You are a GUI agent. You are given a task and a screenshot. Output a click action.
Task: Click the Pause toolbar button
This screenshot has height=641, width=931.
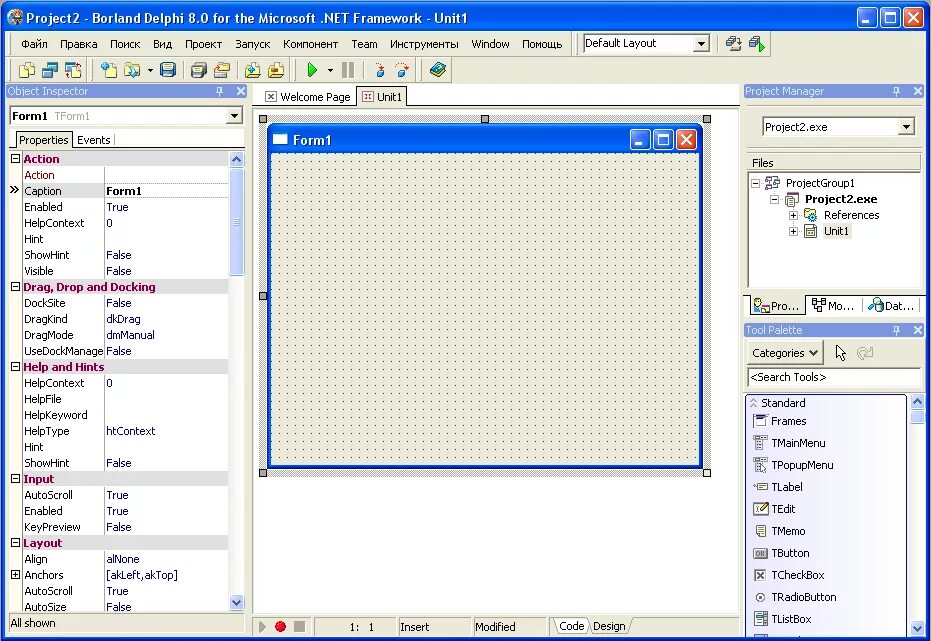(348, 70)
